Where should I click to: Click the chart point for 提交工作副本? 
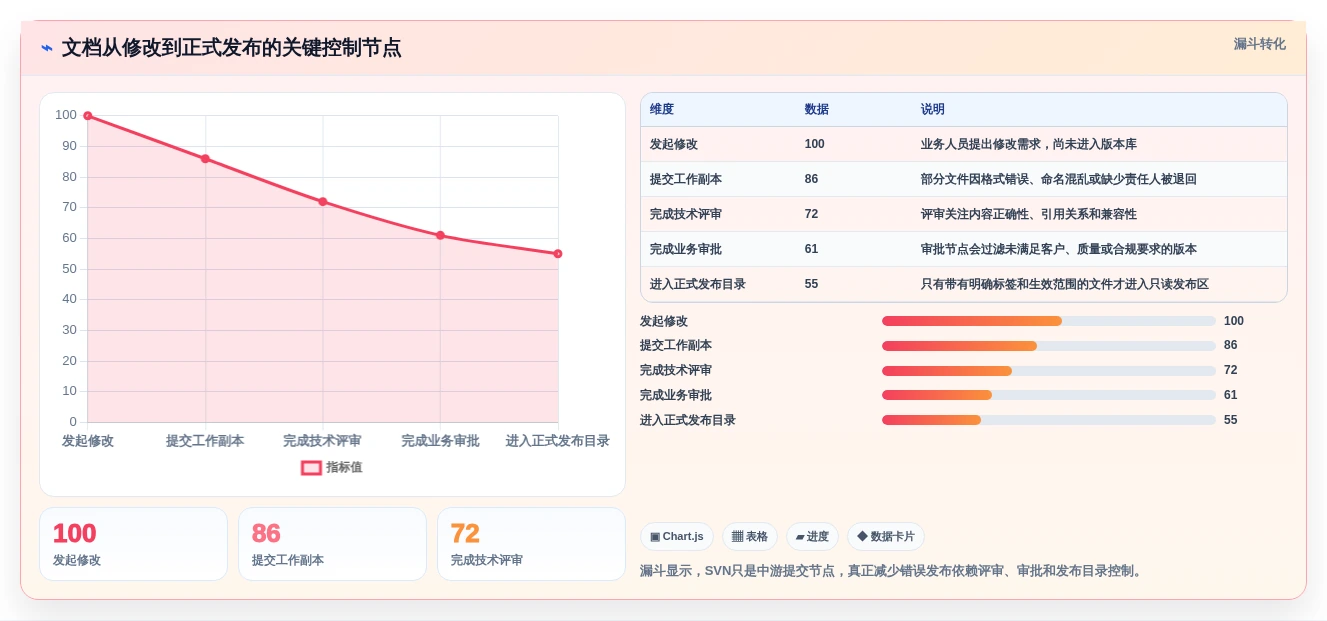[205, 159]
